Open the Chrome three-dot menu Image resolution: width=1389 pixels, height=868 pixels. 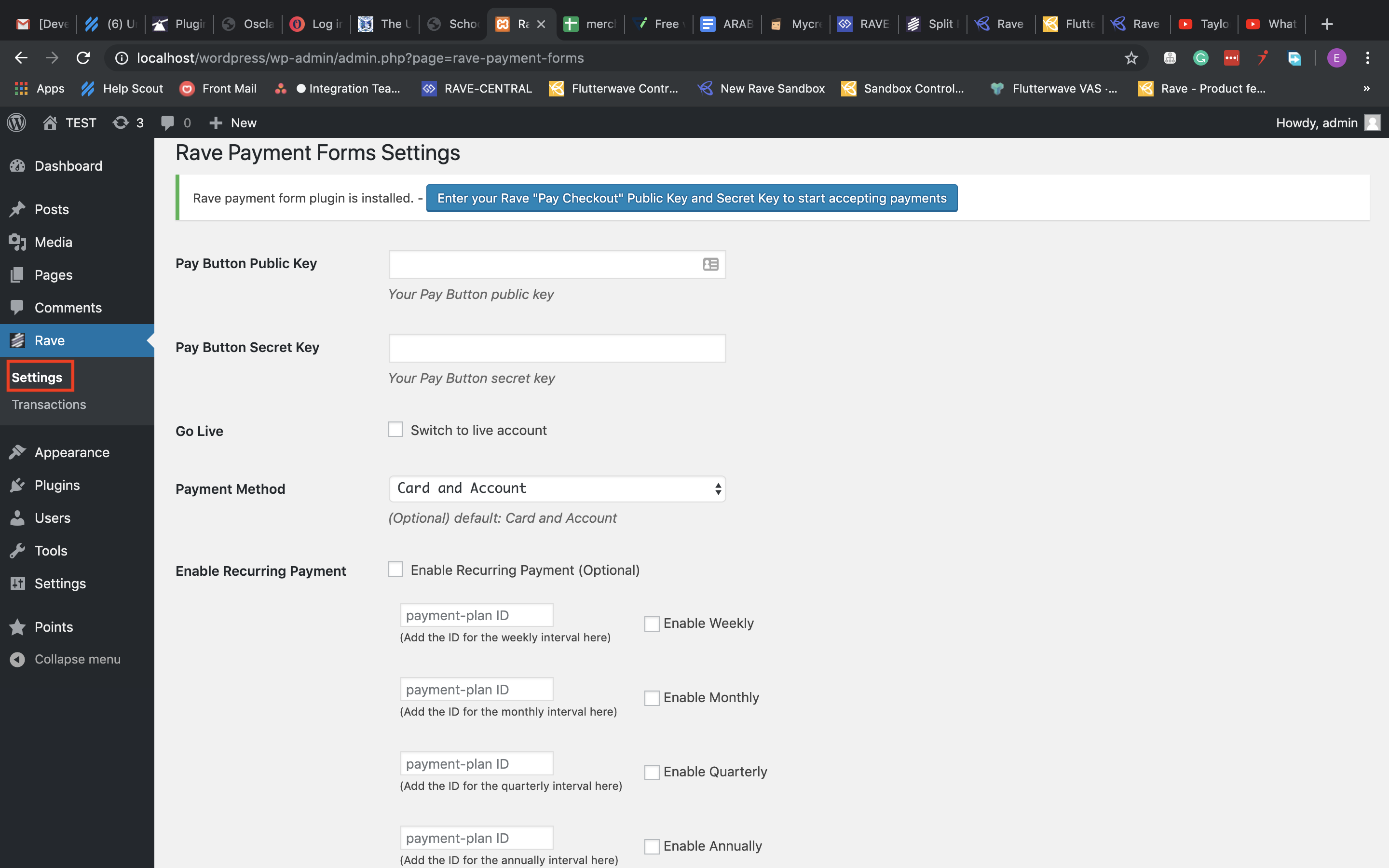click(x=1368, y=58)
